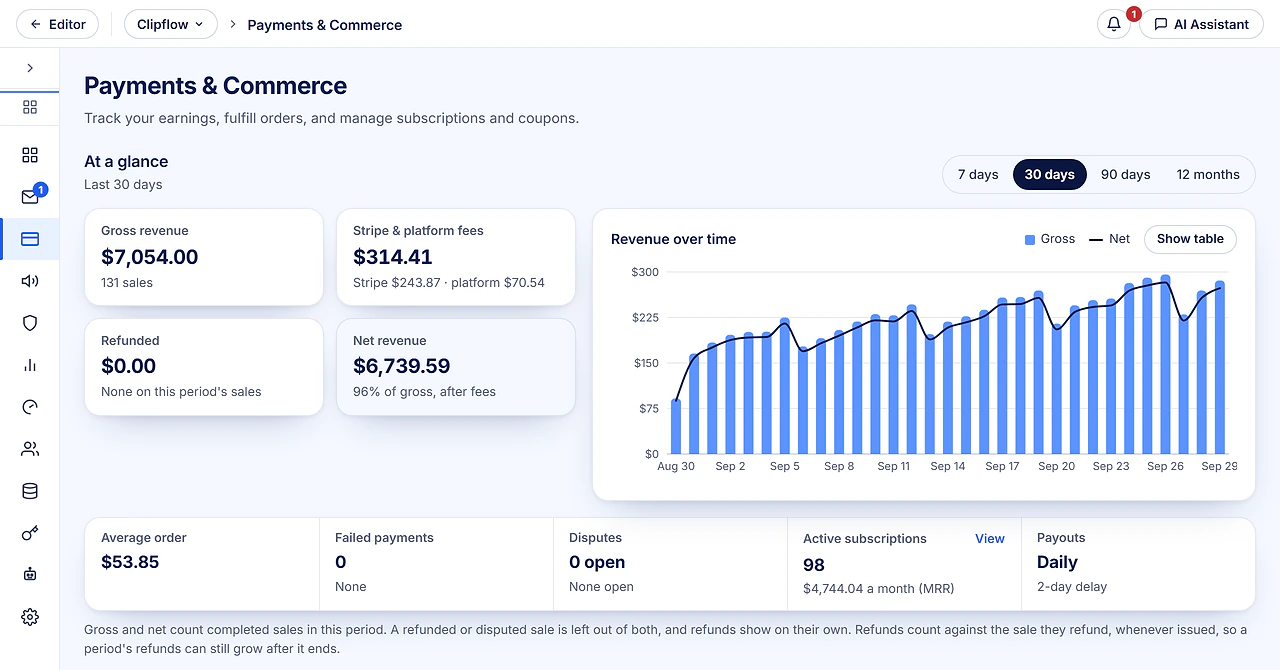The image size is (1280, 670).
Task: Select the payments credit card sidebar icon
Action: (x=30, y=239)
